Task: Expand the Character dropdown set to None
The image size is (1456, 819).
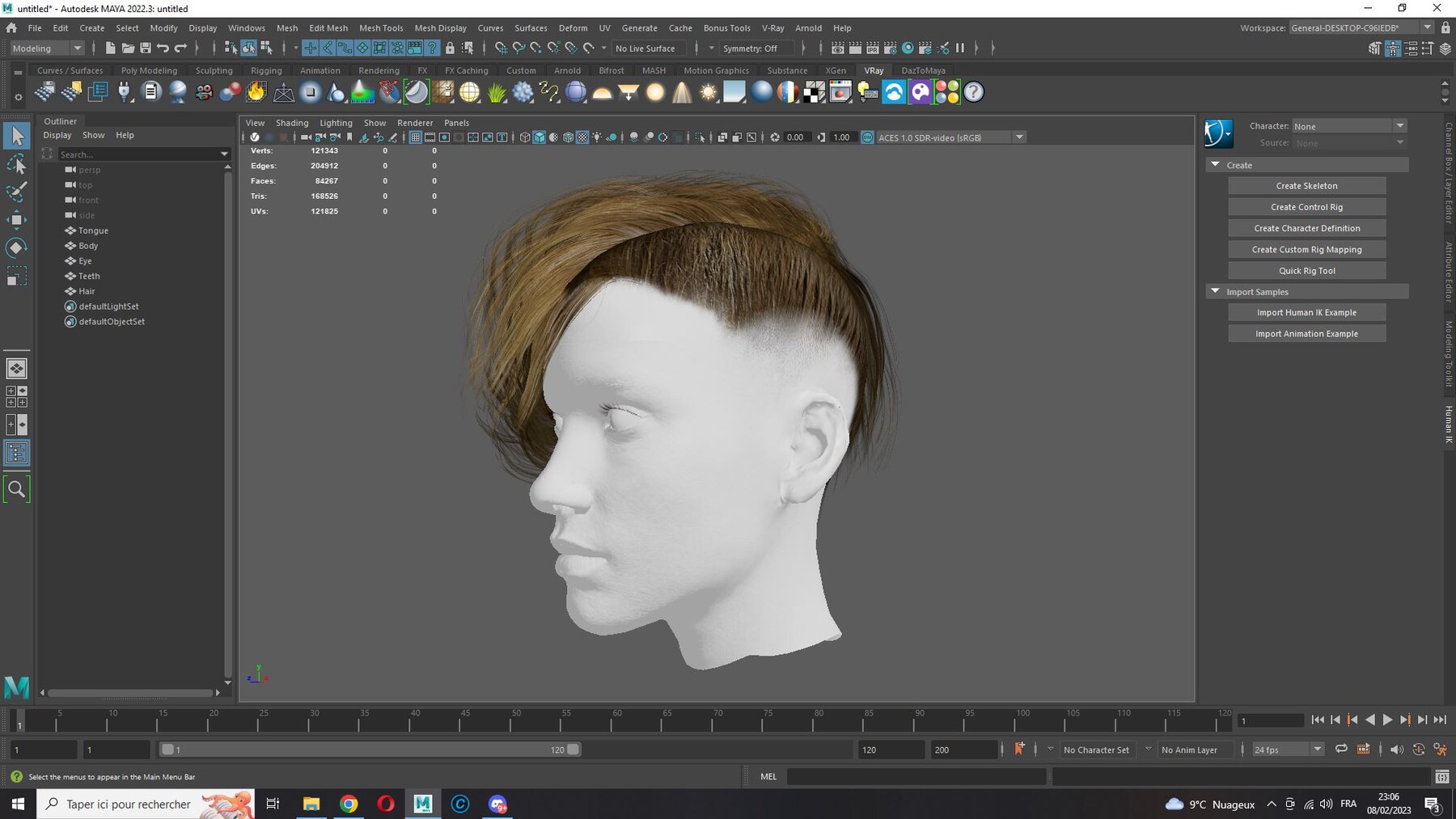Action: 1348,126
